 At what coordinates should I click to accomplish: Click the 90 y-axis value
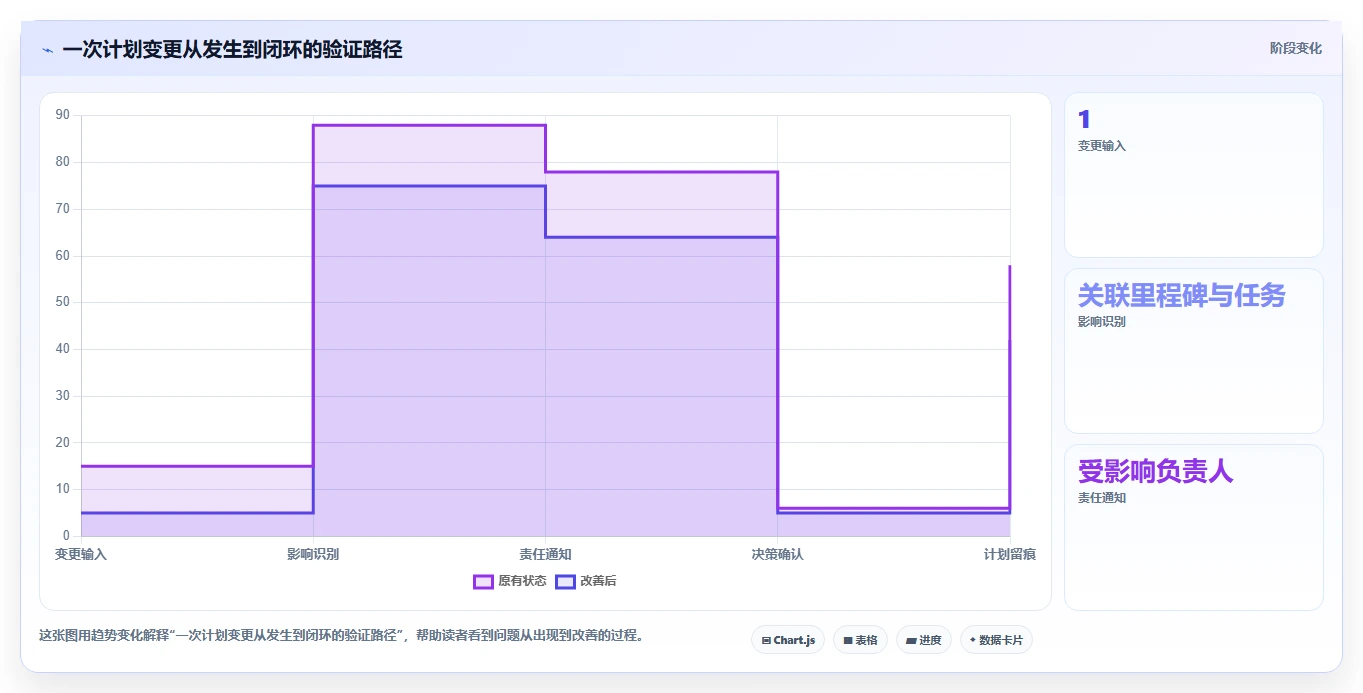63,115
